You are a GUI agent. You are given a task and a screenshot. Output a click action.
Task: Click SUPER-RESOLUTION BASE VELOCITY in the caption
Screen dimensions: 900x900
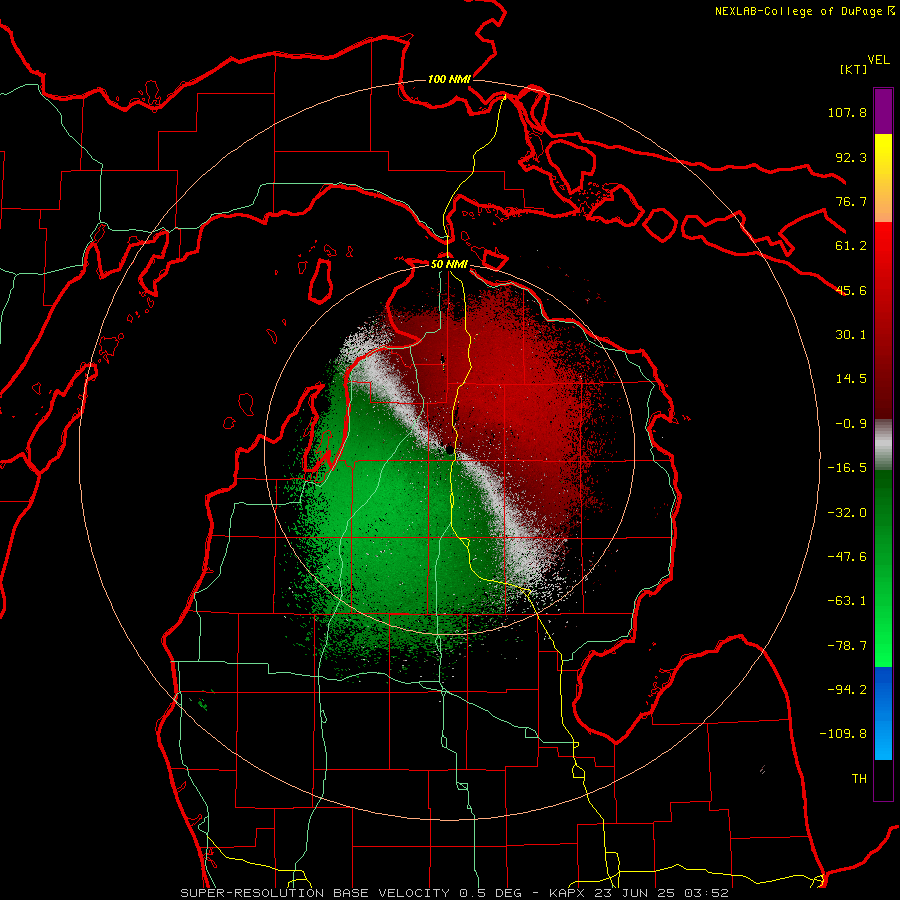point(315,893)
